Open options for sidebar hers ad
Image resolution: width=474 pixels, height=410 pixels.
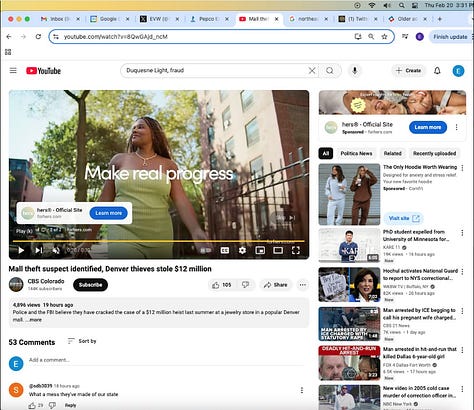click(x=456, y=127)
